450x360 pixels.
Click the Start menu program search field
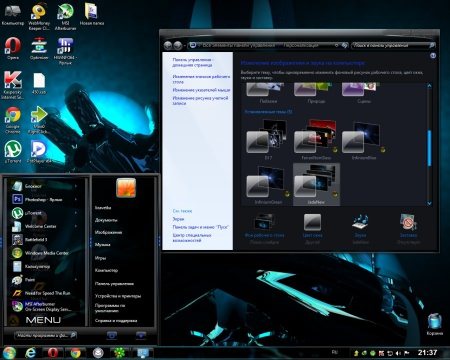point(46,335)
